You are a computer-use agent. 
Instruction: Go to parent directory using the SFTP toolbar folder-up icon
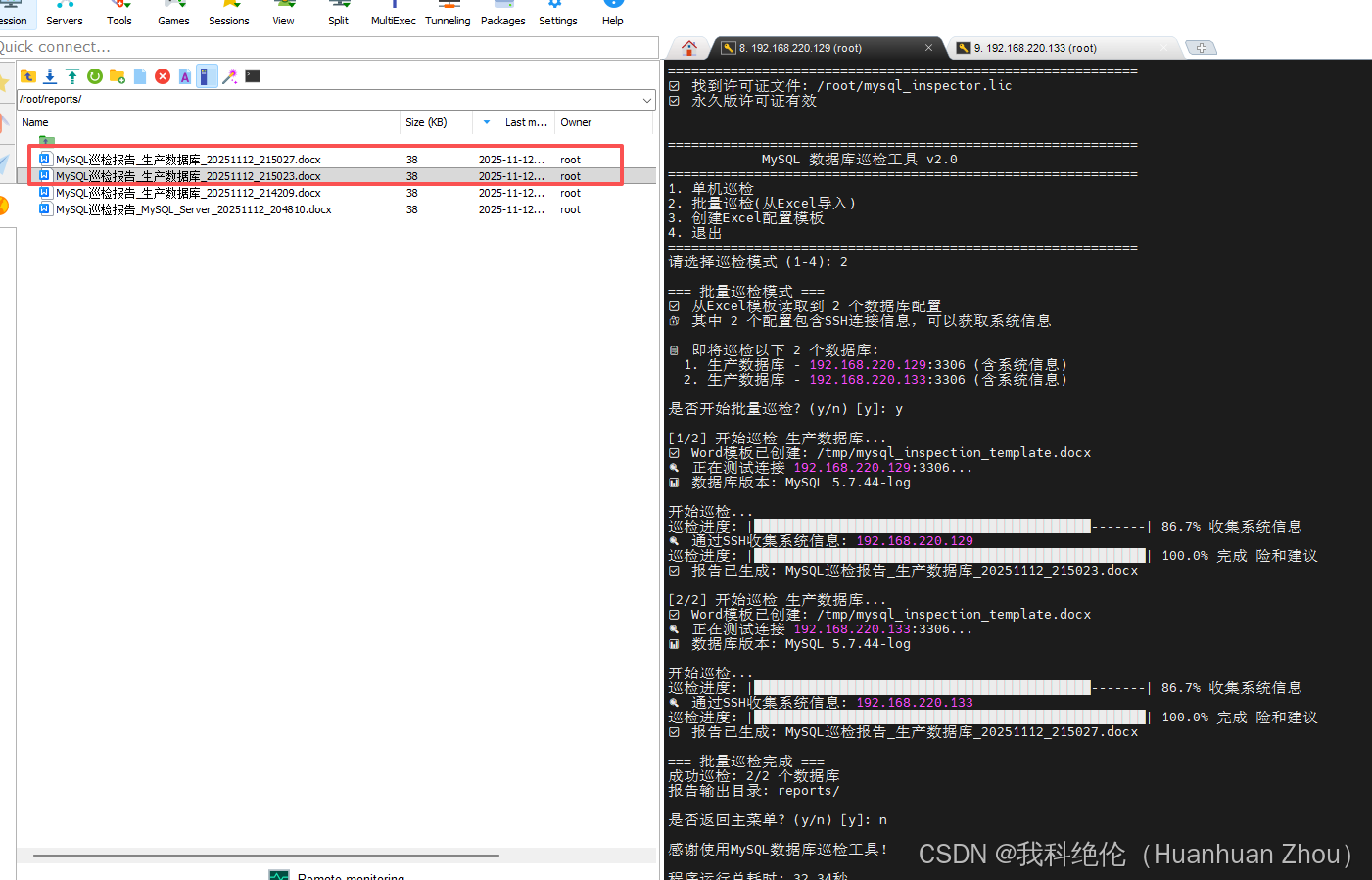pyautogui.click(x=28, y=76)
